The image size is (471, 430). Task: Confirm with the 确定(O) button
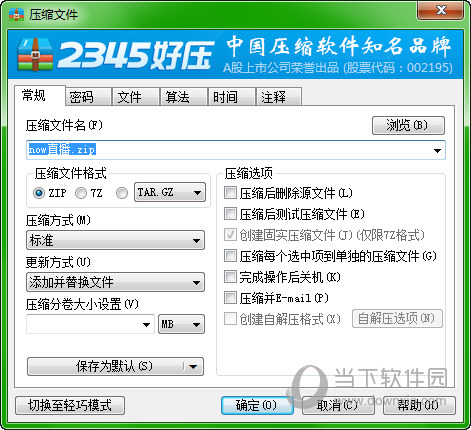[x=257, y=405]
